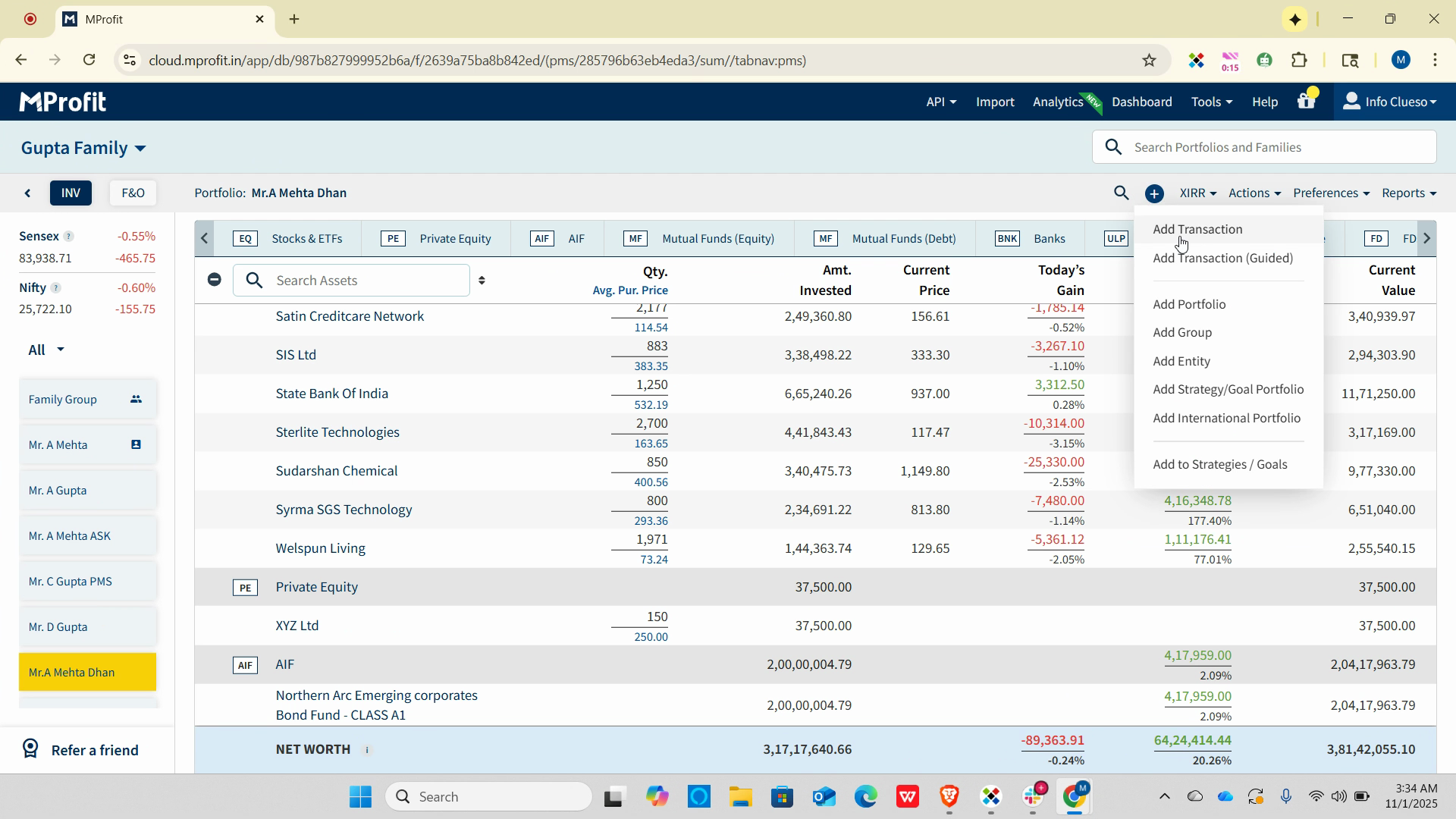Switch to F&O view toggle
This screenshot has width=1456, height=819.
133,193
